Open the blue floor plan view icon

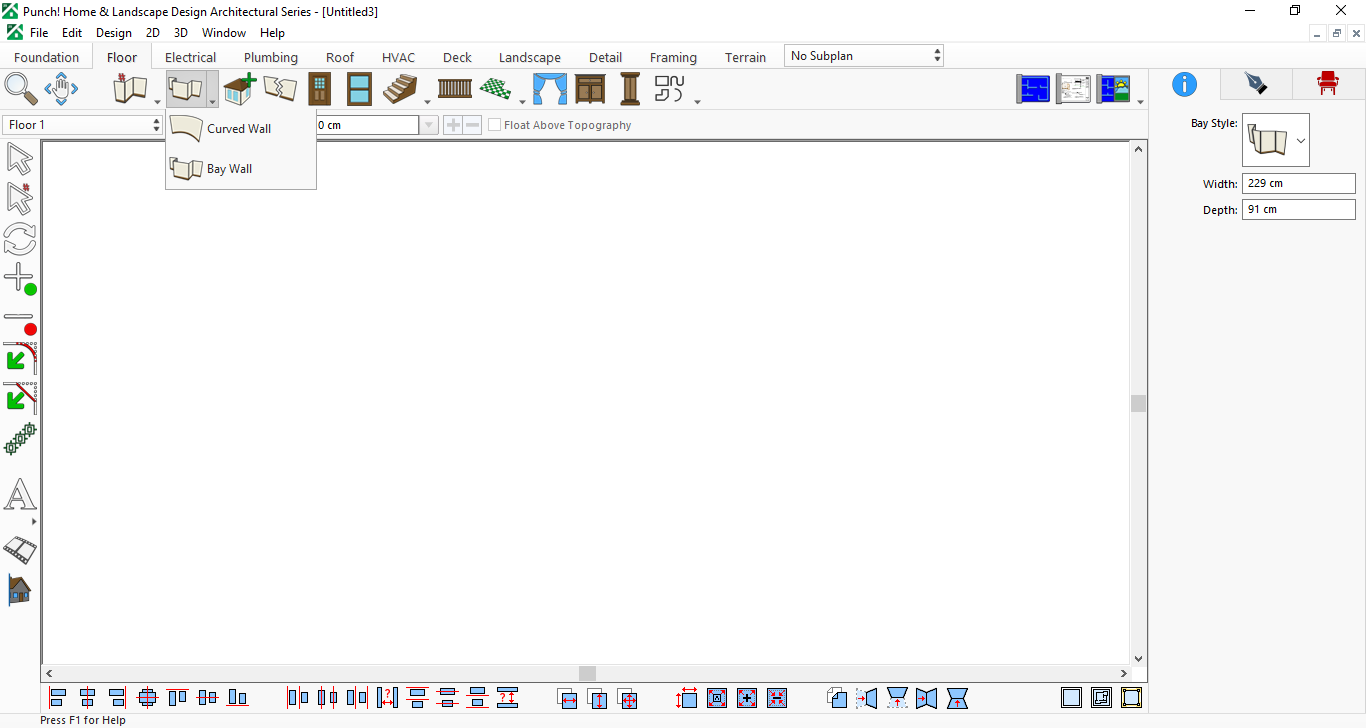pyautogui.click(x=1033, y=89)
